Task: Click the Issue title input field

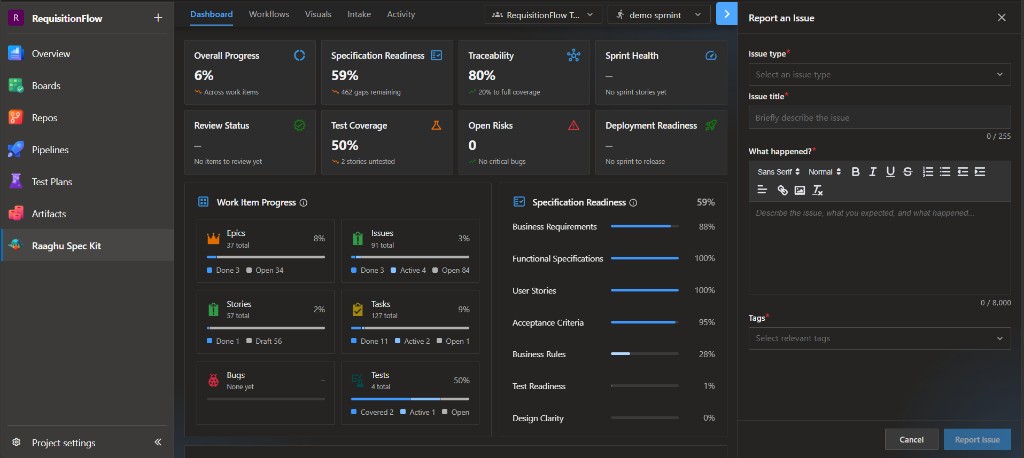Action: (879, 118)
